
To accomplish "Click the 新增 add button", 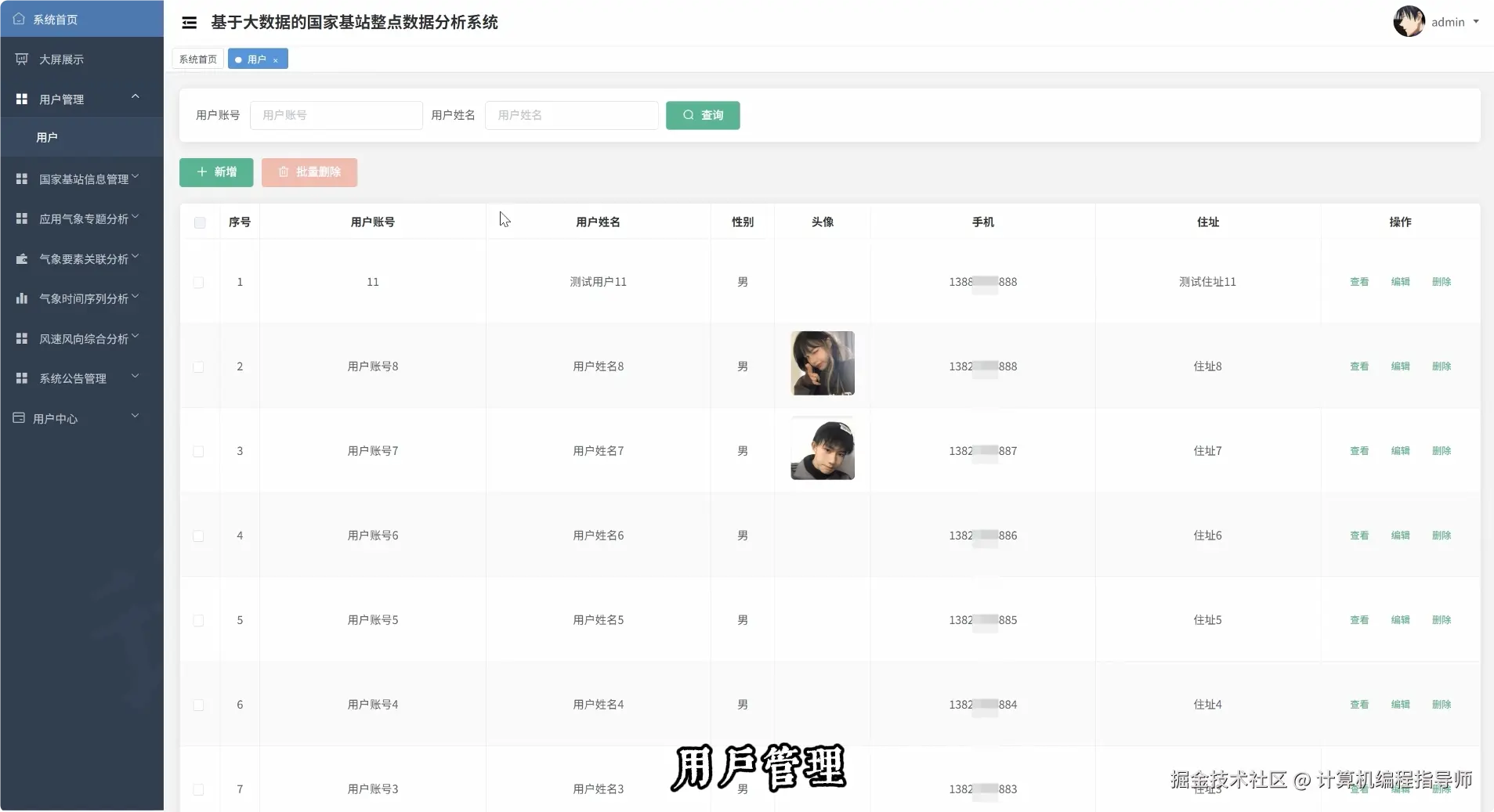I will click(x=216, y=172).
